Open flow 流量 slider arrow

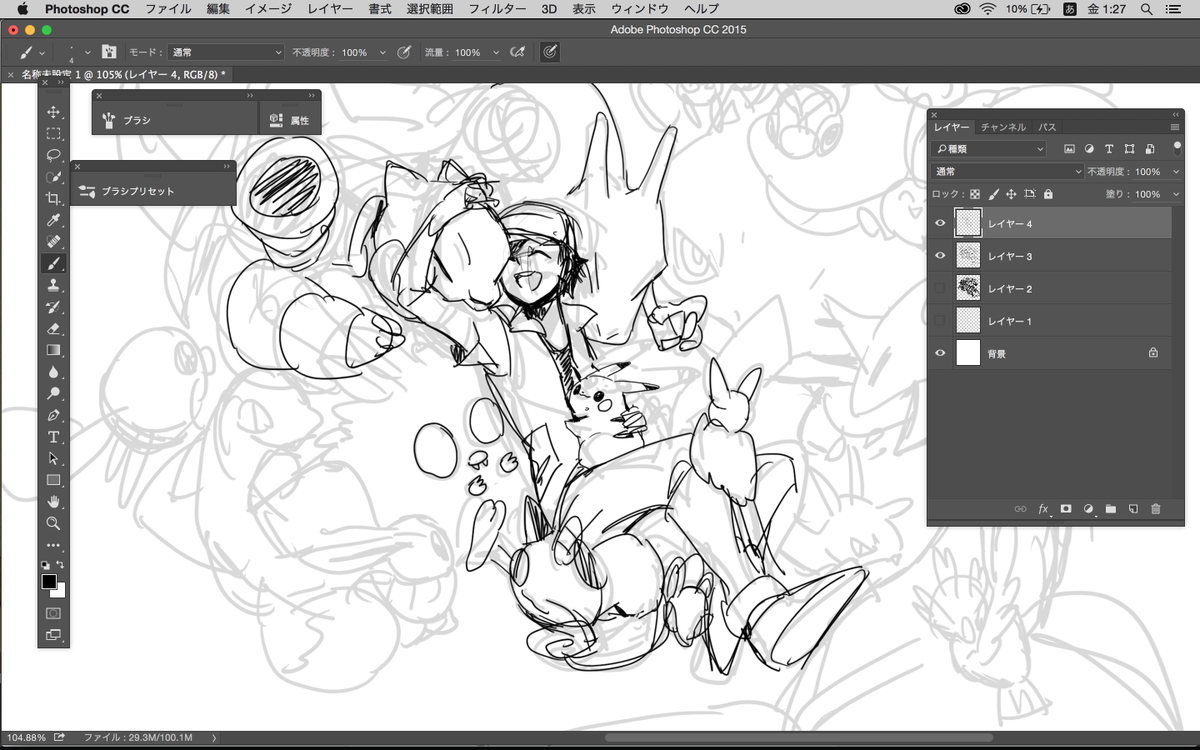coord(495,52)
